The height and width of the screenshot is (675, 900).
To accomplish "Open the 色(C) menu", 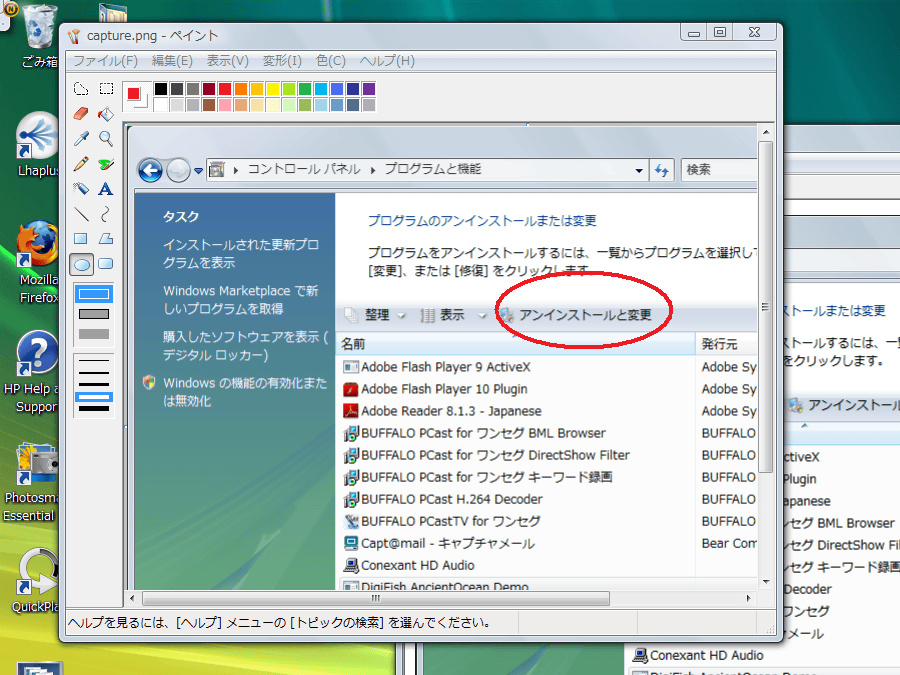I will coord(331,61).
